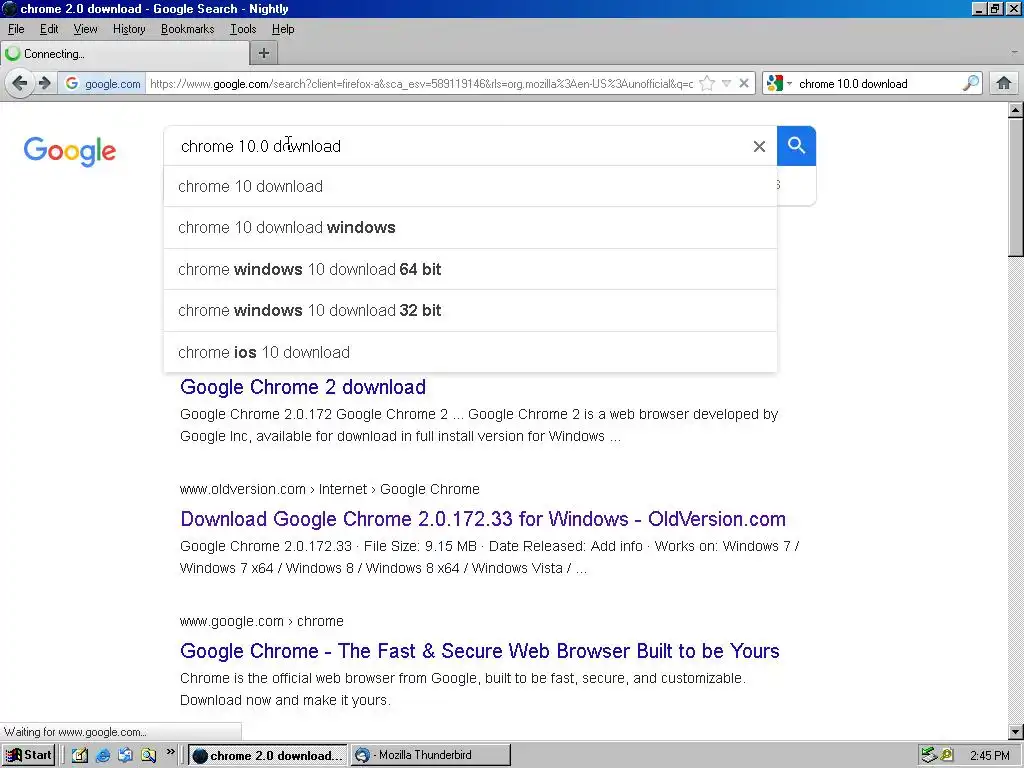Click the Google logo

[70, 151]
